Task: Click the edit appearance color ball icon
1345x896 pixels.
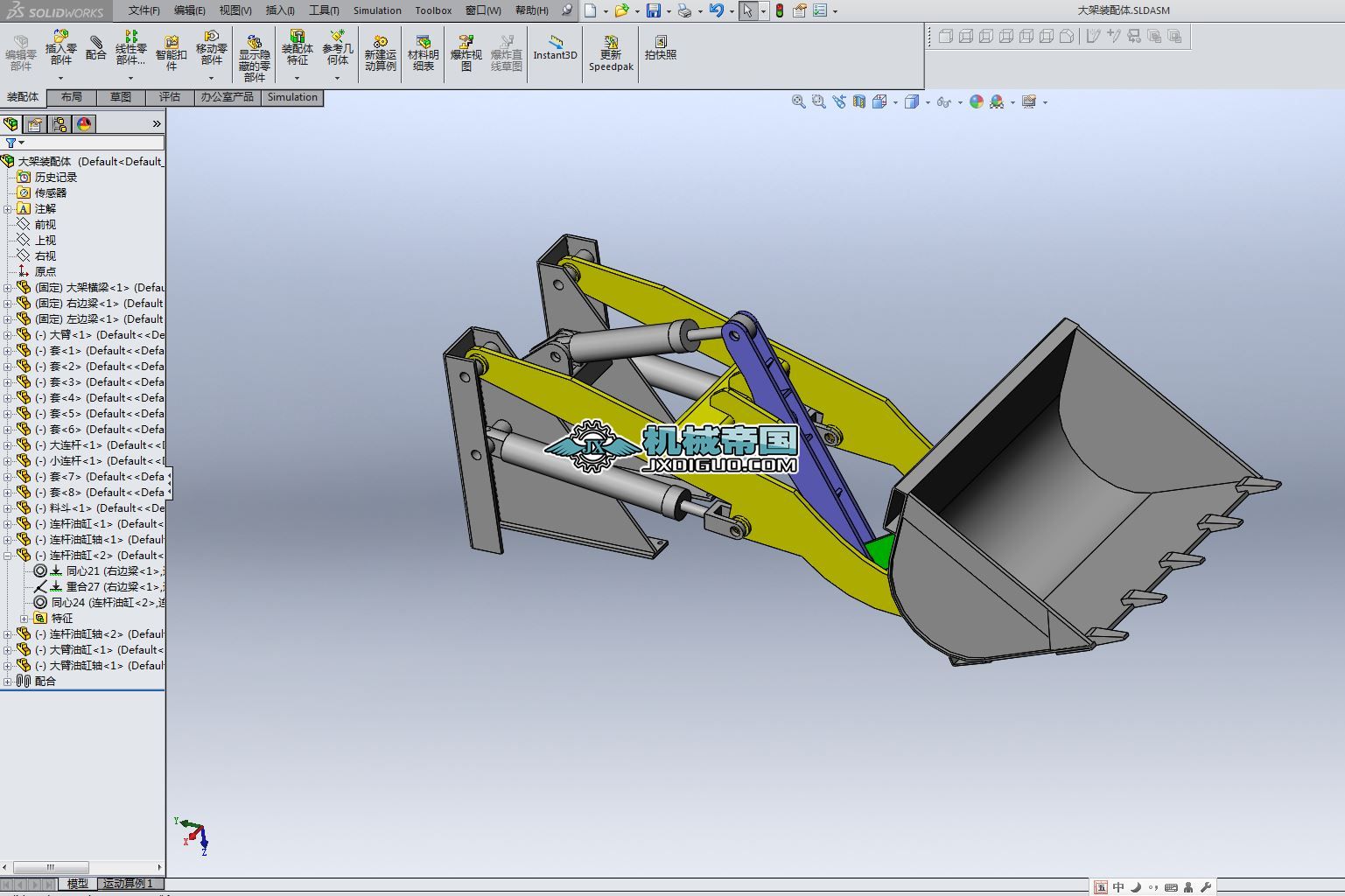Action: tap(977, 102)
